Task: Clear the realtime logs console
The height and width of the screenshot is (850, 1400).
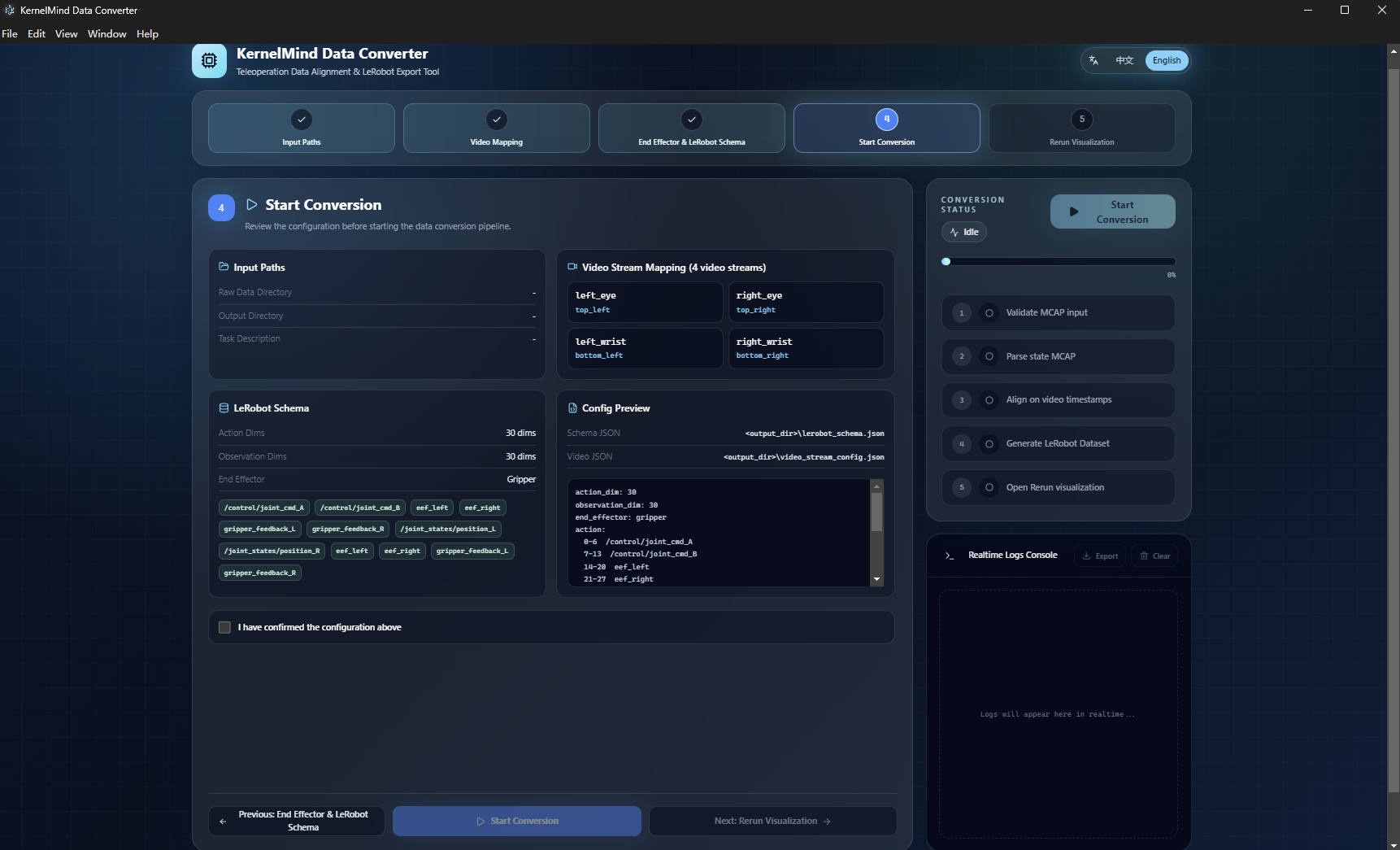Action: [1155, 556]
